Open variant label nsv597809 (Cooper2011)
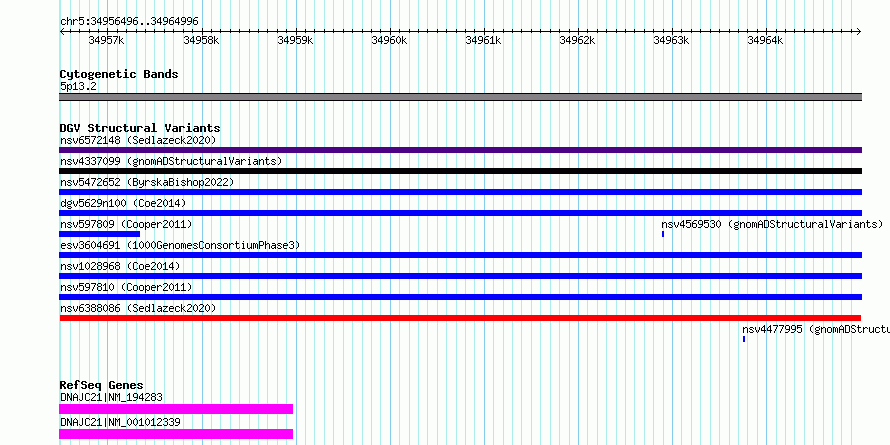890x445 pixels. tap(126, 224)
